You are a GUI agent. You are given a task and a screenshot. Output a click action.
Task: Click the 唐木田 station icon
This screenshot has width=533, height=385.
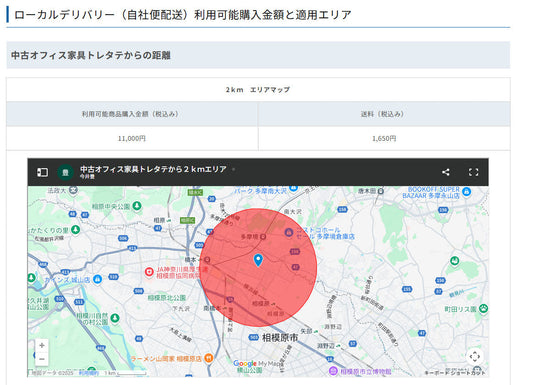coord(381,191)
